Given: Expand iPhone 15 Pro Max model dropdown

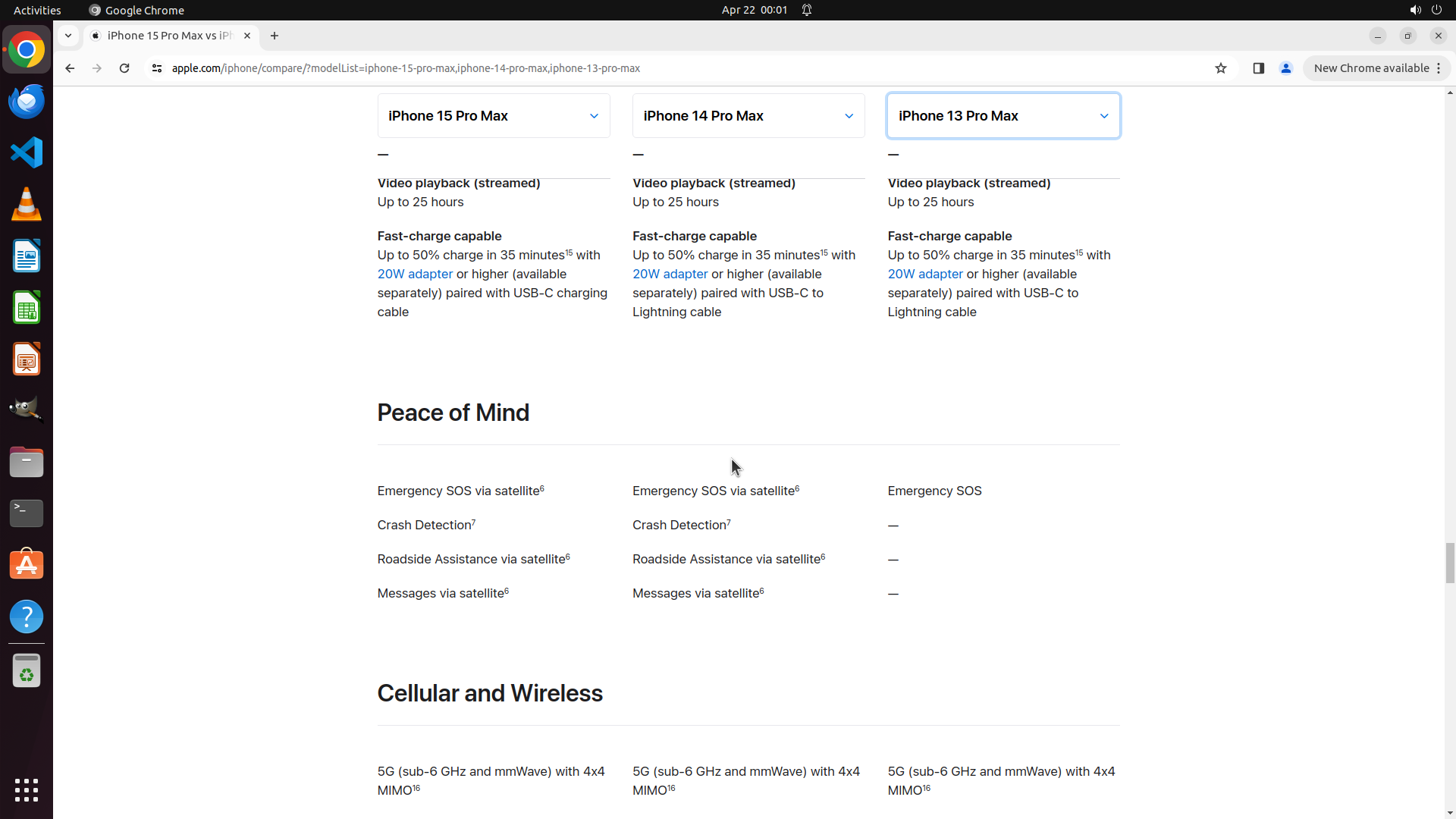Looking at the screenshot, I should pos(494,116).
